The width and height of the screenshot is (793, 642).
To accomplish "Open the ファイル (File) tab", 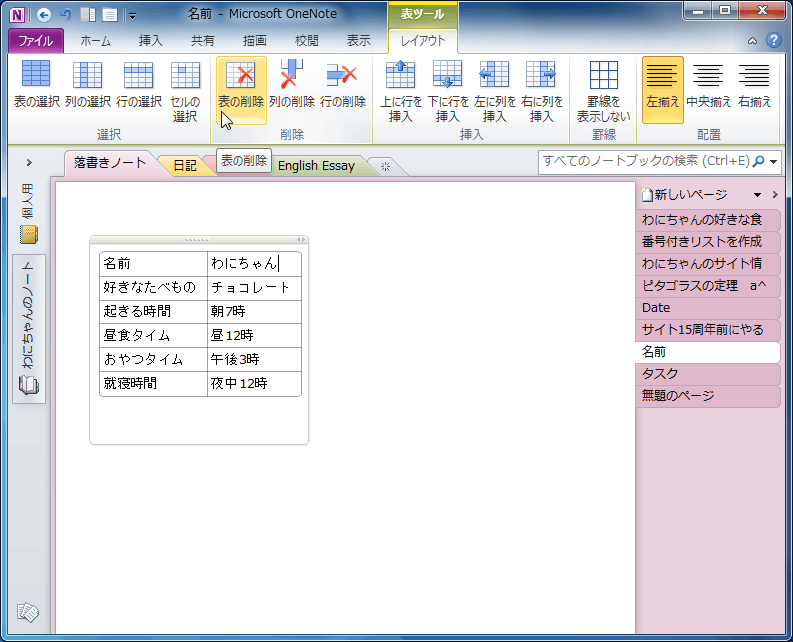I will click(36, 41).
